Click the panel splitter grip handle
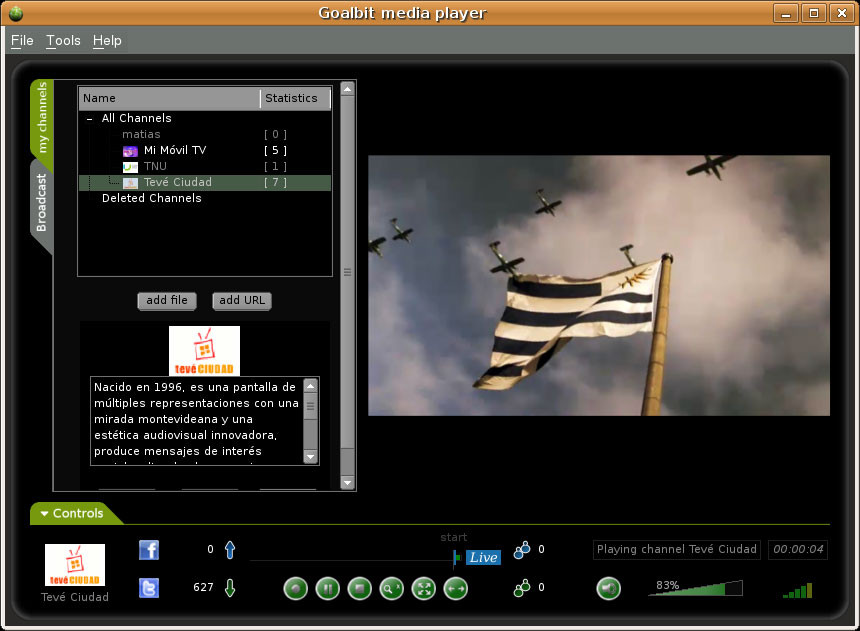The height and width of the screenshot is (631, 860). coord(347,272)
